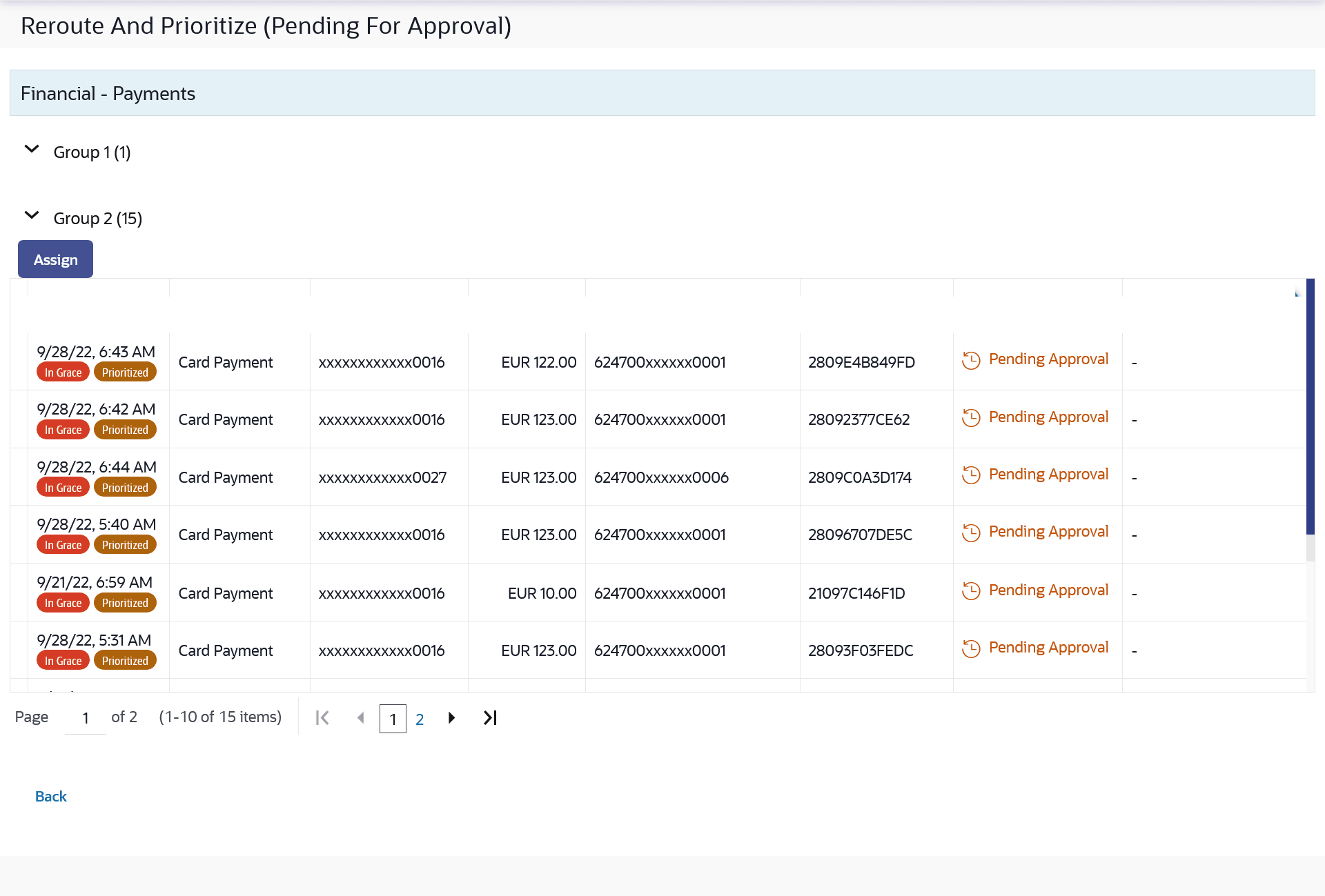Select current page 1 in pagination
The image size is (1325, 896).
(x=393, y=719)
